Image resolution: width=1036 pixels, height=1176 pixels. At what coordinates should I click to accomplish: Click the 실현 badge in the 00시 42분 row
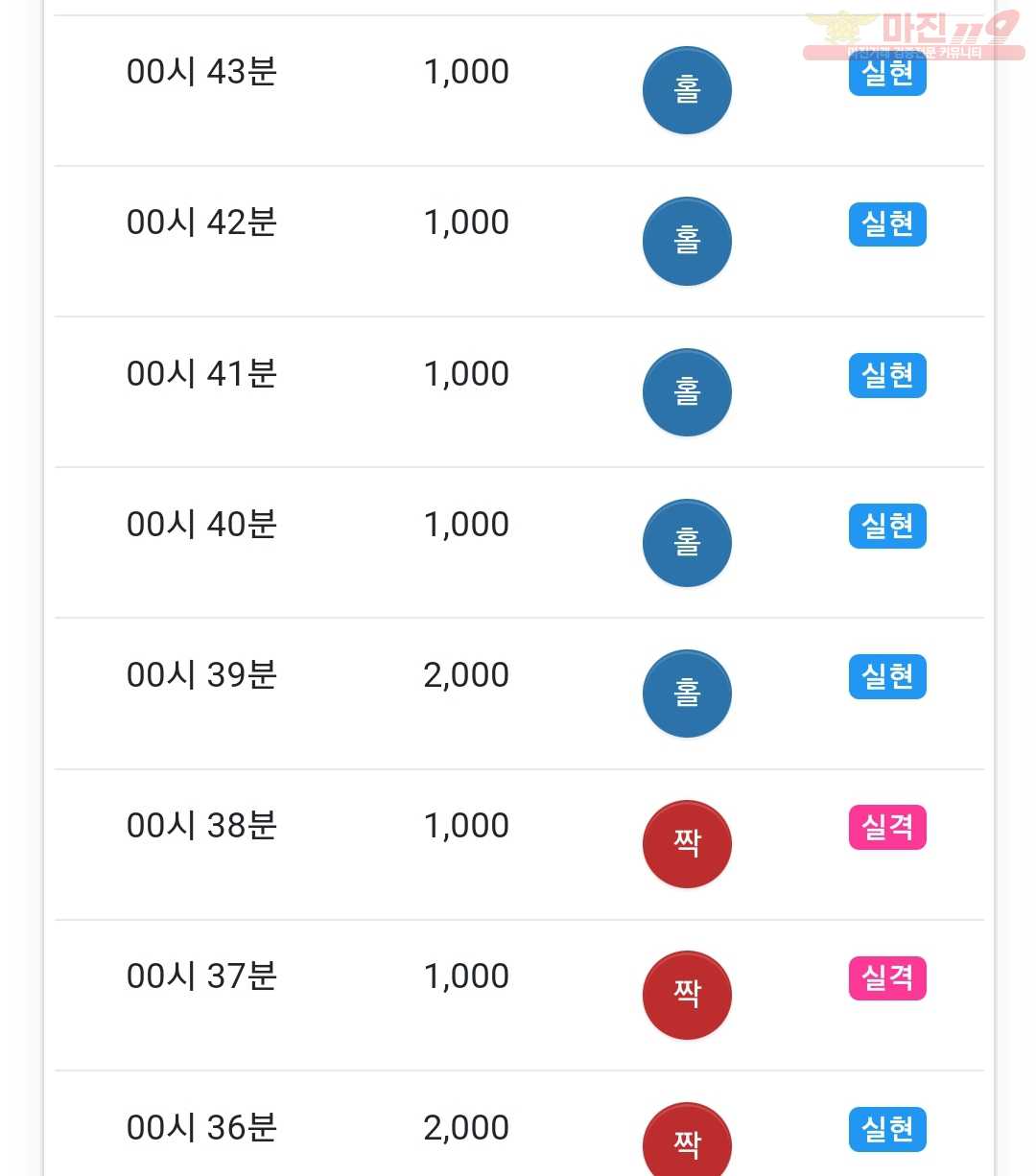887,224
